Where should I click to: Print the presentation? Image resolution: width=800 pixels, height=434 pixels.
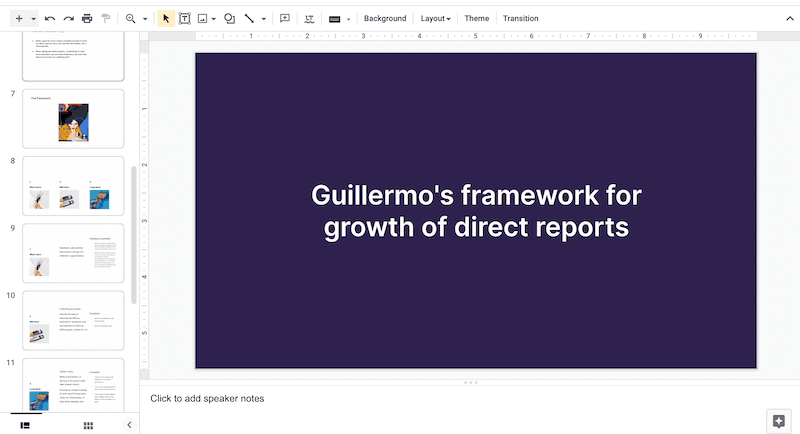87,18
